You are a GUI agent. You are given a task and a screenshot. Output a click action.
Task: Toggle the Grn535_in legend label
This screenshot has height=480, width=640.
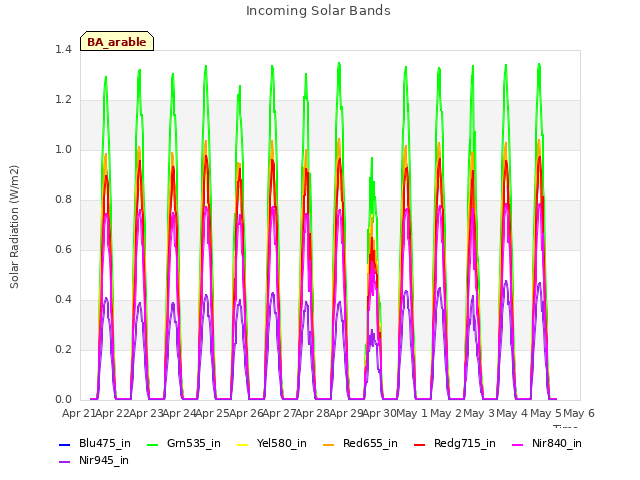[x=194, y=444]
